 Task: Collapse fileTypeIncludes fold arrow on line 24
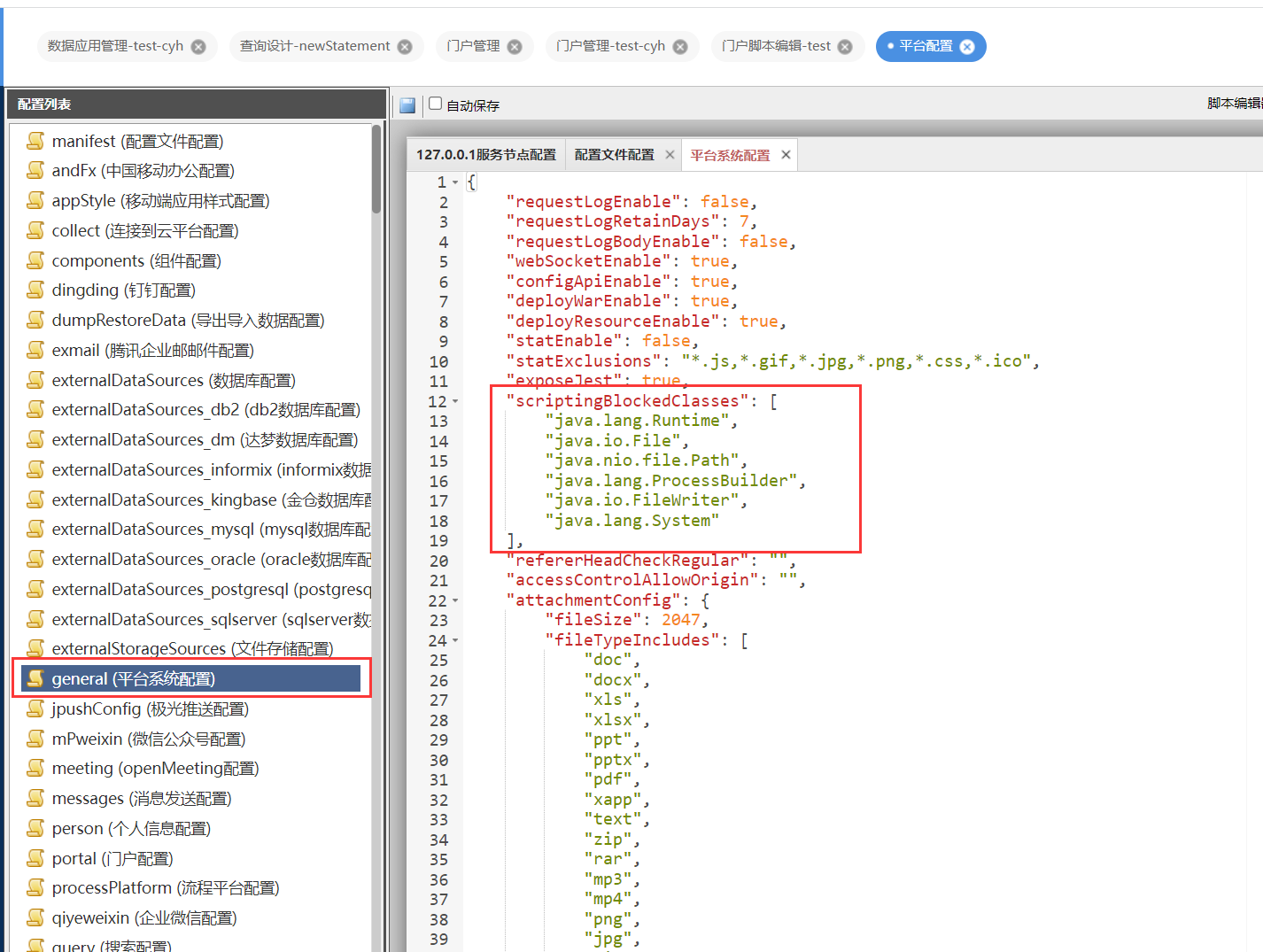pos(455,640)
